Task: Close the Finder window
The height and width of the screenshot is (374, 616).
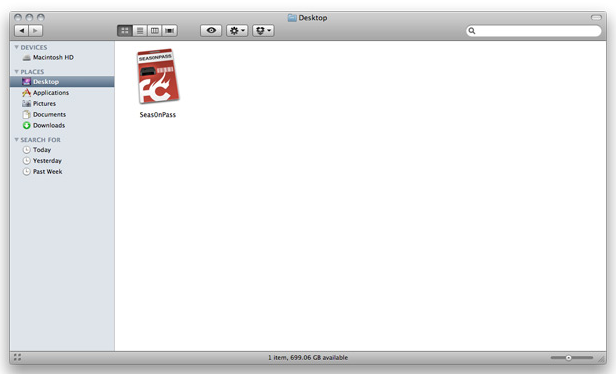Action: click(x=18, y=18)
